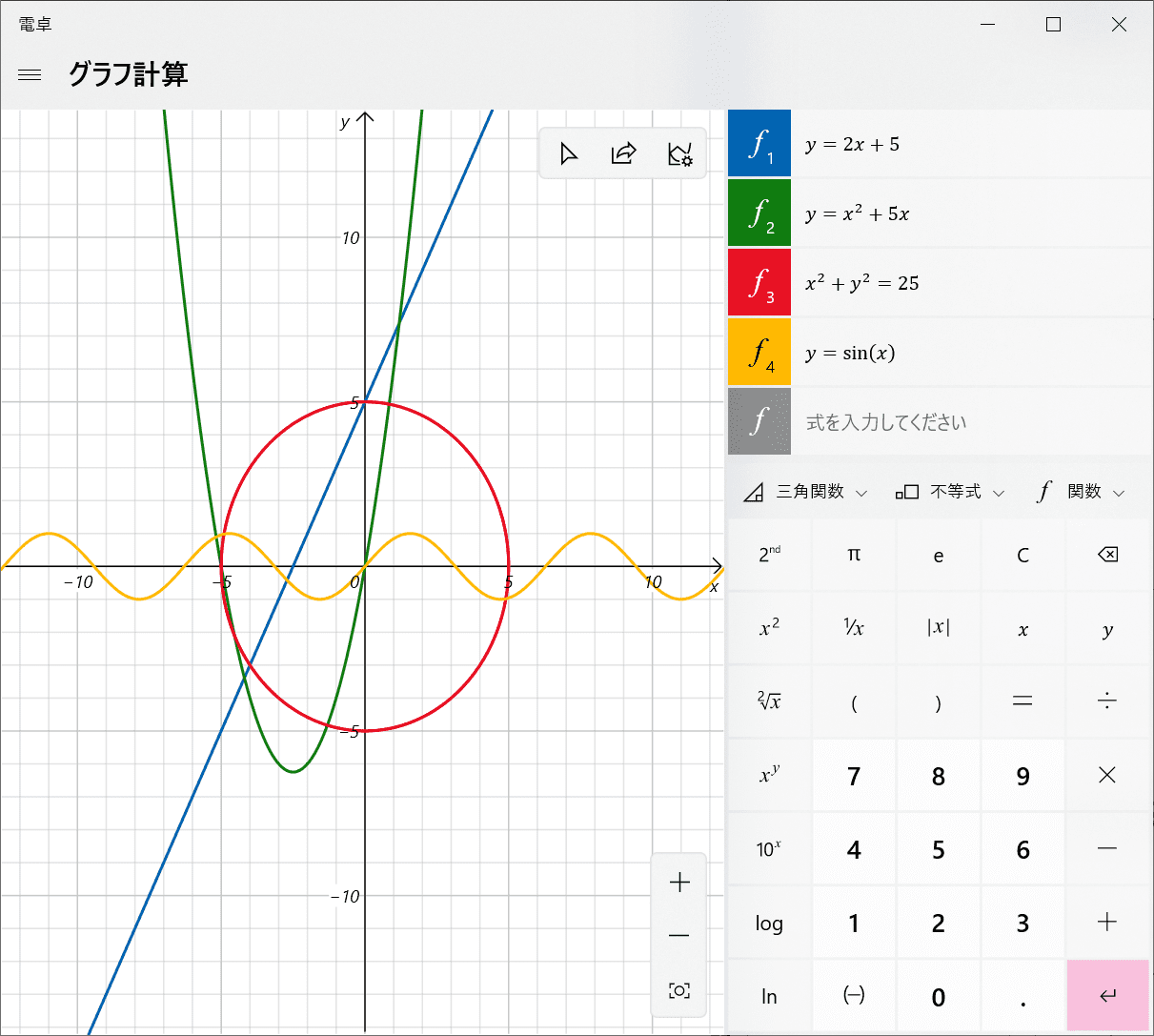Image resolution: width=1154 pixels, height=1036 pixels.
Task: Click digit 2 key
Action: click(939, 922)
